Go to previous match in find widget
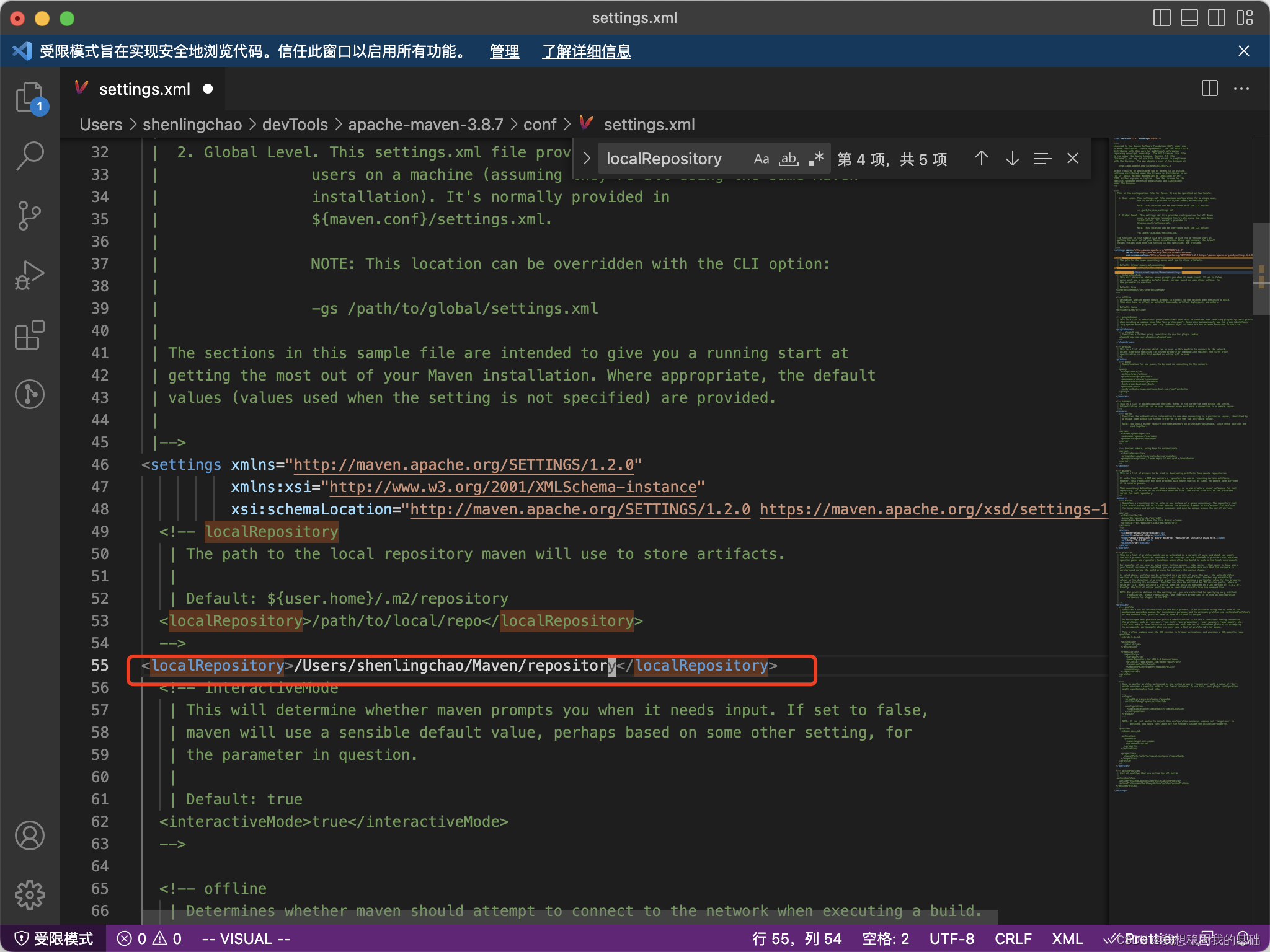The width and height of the screenshot is (1270, 952). point(981,159)
